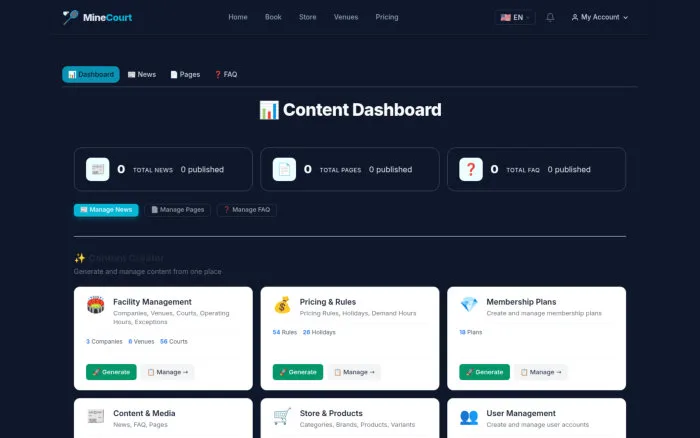Click the Manage News button
Screen dimensions: 700x438
click(106, 210)
